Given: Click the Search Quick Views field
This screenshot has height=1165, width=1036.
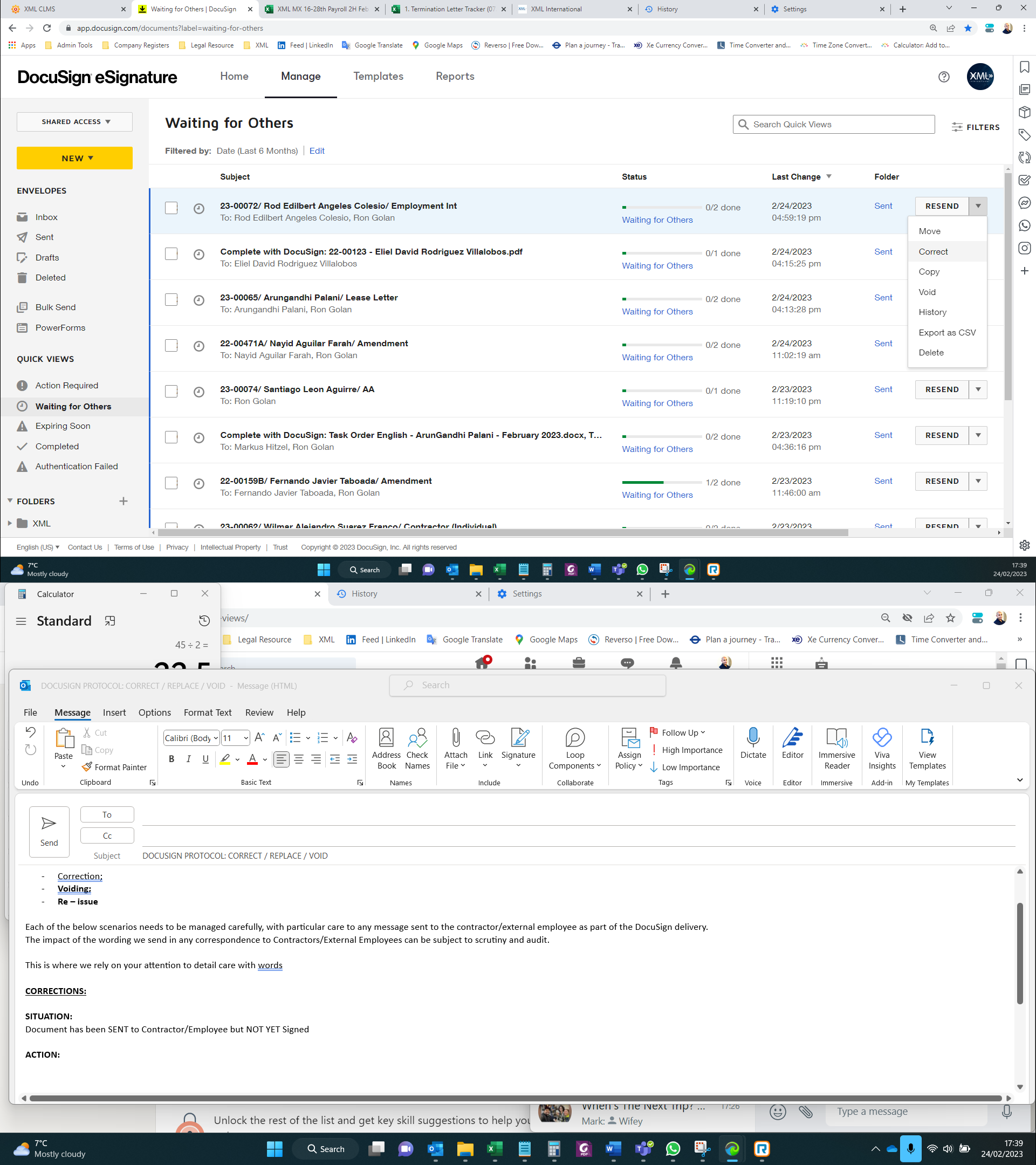Looking at the screenshot, I should [x=834, y=124].
